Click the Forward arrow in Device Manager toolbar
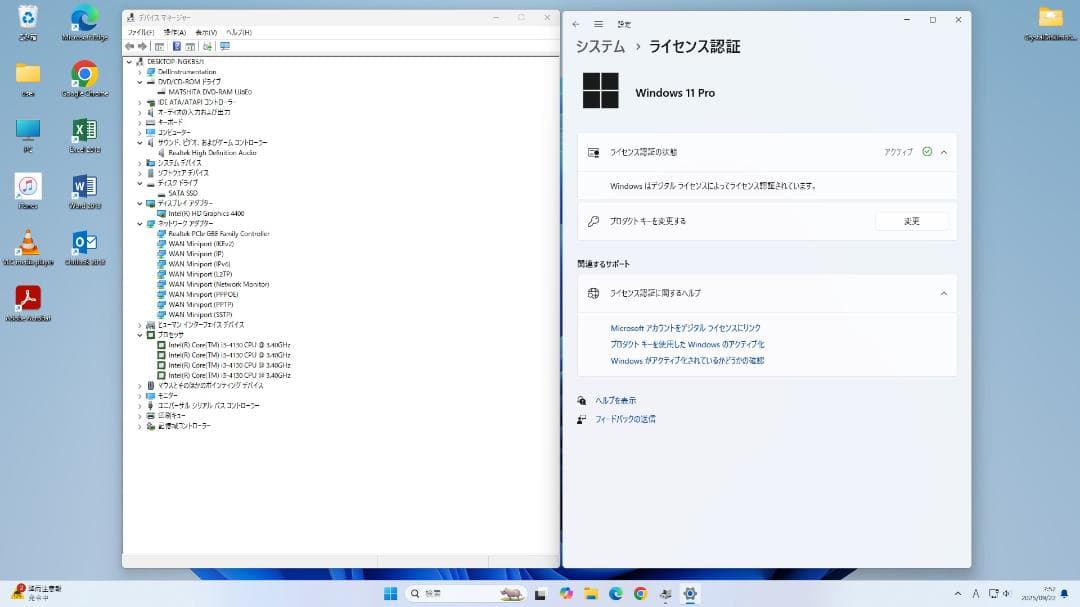Image resolution: width=1080 pixels, height=607 pixels. coord(144,46)
